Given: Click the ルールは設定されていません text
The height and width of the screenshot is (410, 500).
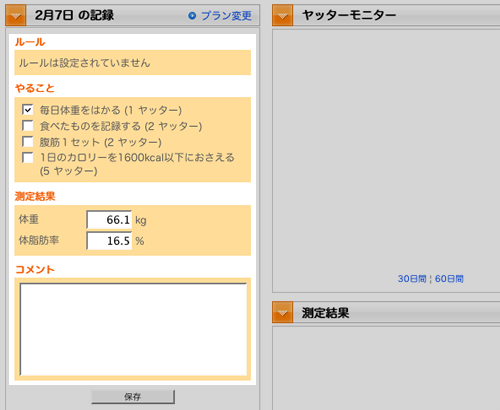Looking at the screenshot, I should [x=84, y=63].
